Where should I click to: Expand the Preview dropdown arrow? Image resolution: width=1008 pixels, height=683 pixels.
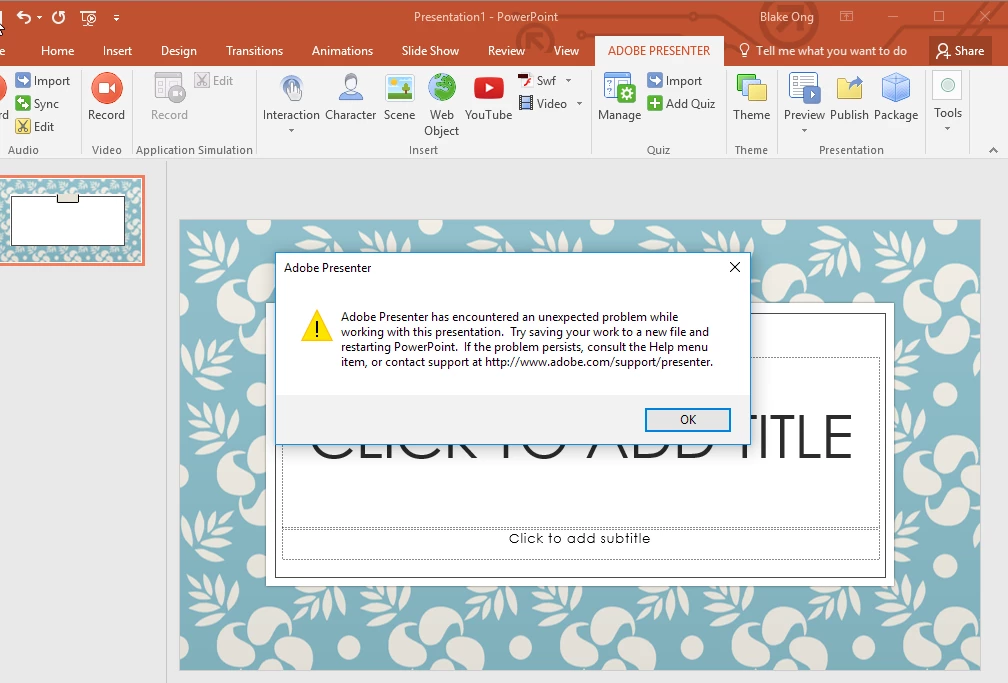click(x=804, y=131)
